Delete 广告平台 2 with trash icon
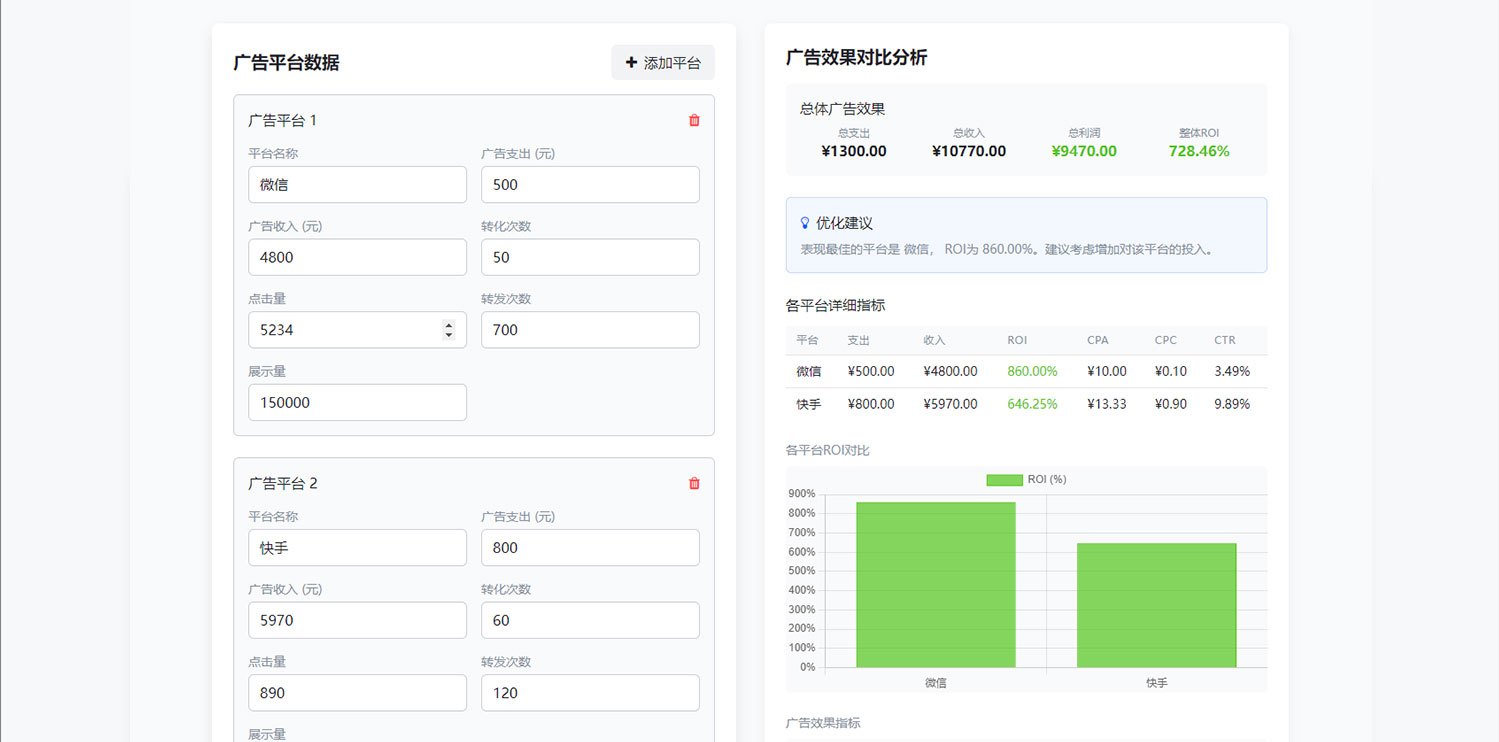The image size is (1499, 742). [x=694, y=483]
